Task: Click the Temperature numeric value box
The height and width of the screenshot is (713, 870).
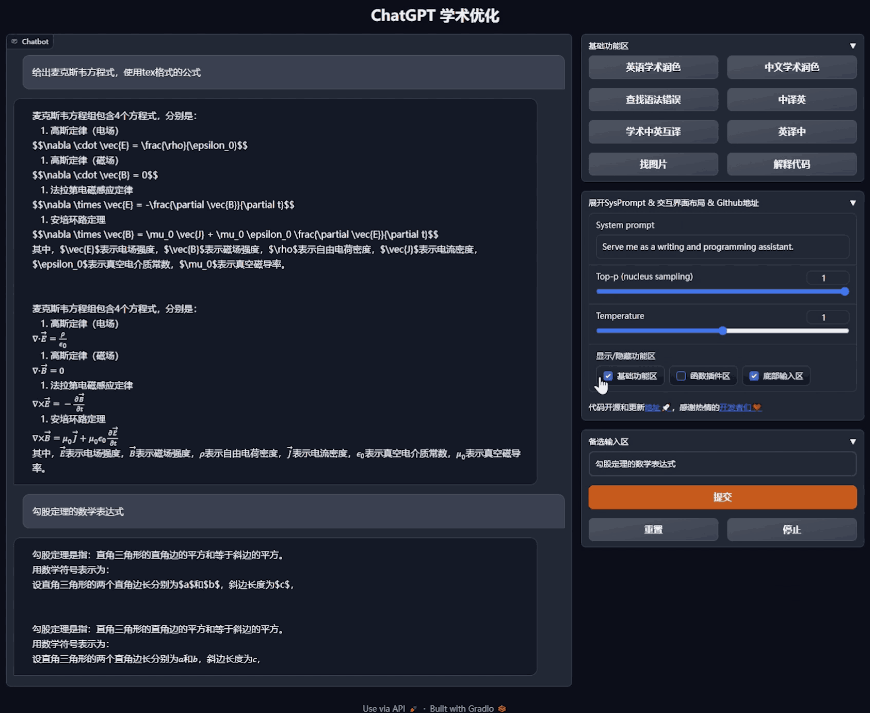Action: tap(827, 317)
